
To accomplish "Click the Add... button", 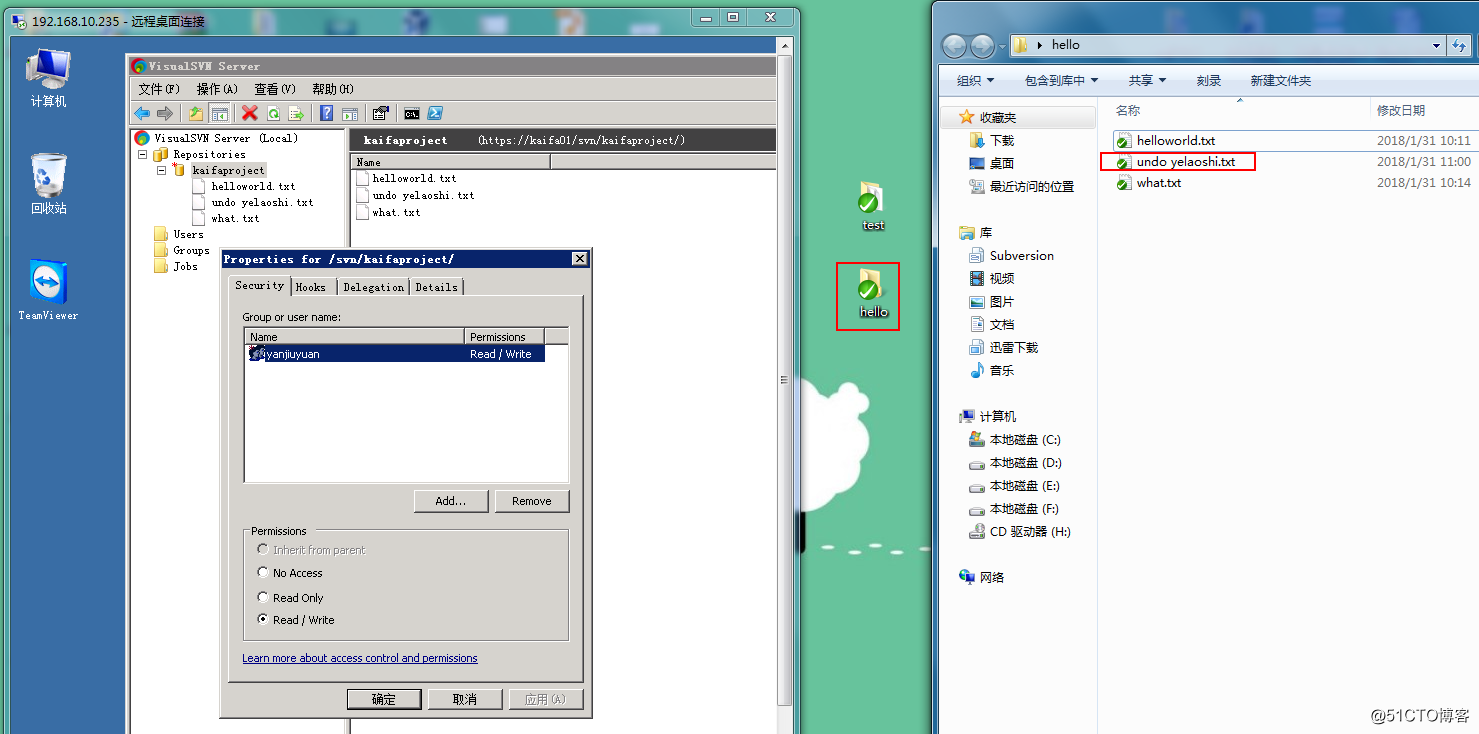I will pos(451,501).
